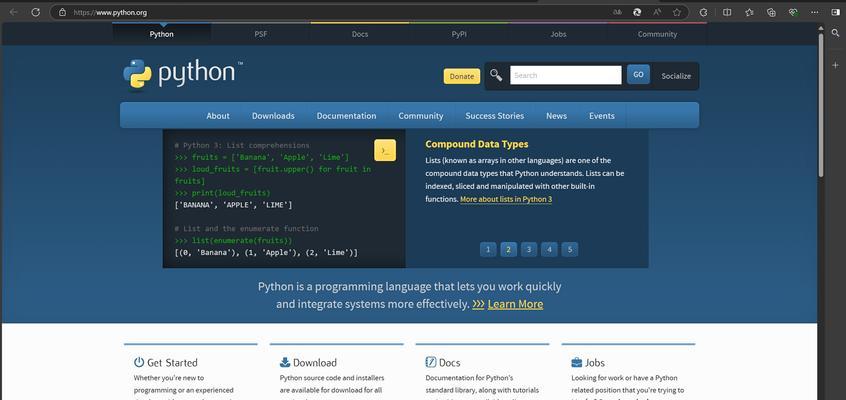Click the Edge sidebar search icon
The height and width of the screenshot is (400, 846).
835,33
